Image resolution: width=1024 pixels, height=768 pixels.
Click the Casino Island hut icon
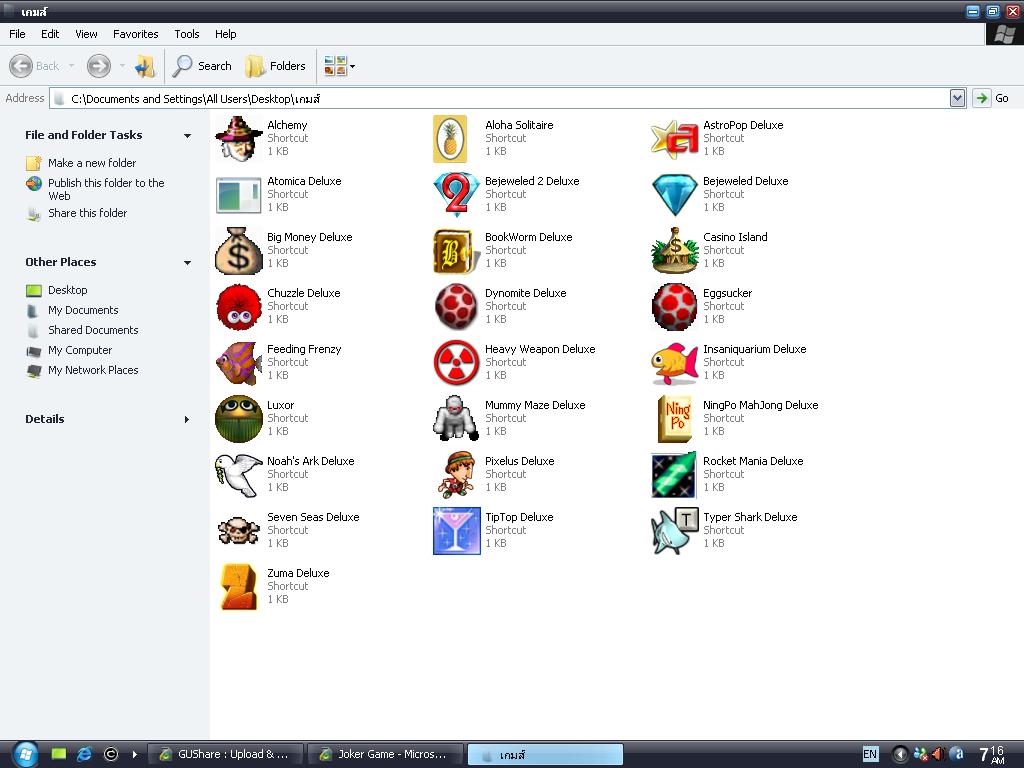click(x=675, y=251)
